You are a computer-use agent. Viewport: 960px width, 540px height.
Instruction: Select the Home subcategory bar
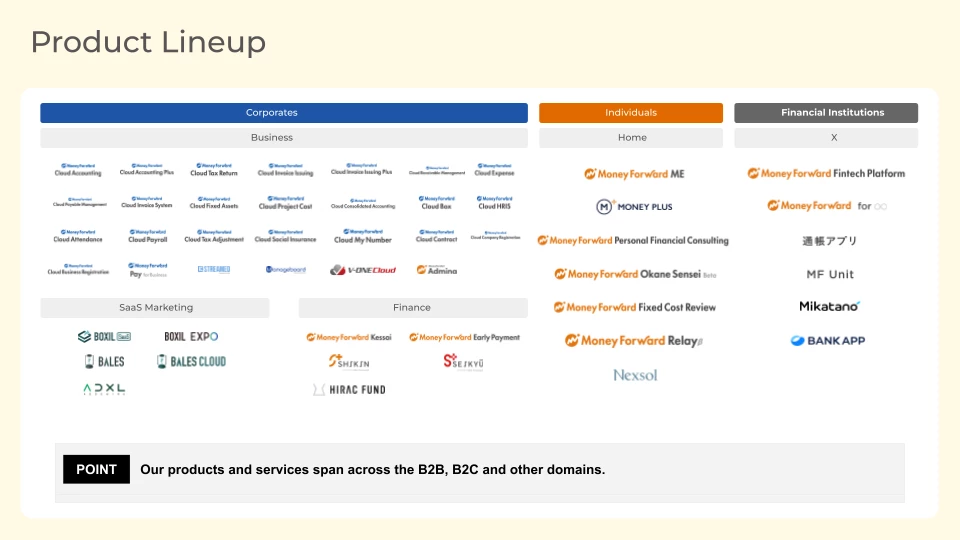pos(631,138)
